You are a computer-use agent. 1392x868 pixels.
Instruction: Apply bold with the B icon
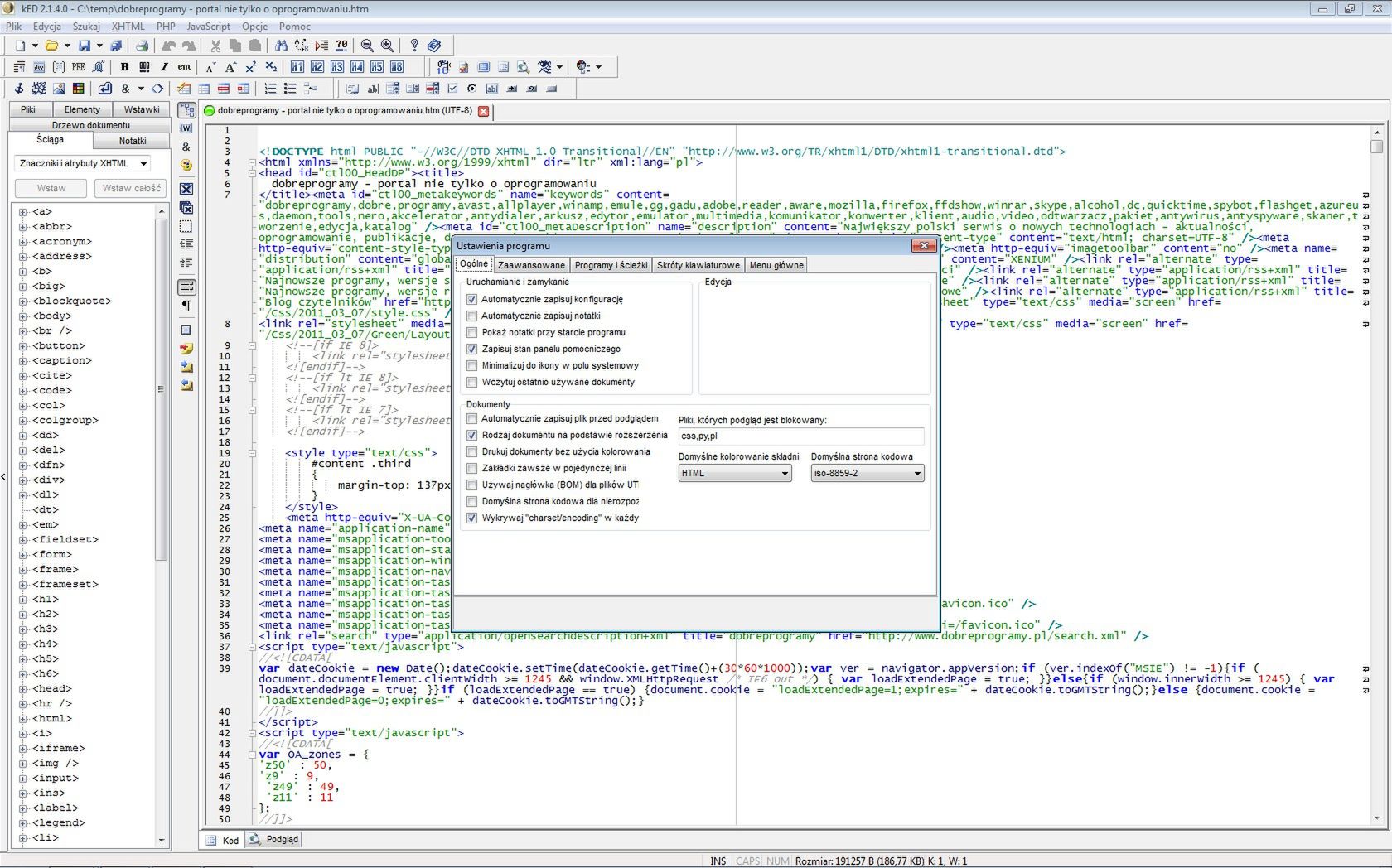click(x=124, y=67)
